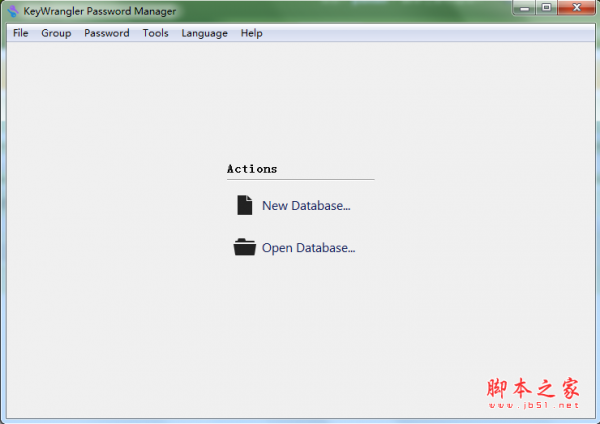Open the File menu
Screen dimensions: 600x424
[x=21, y=33]
